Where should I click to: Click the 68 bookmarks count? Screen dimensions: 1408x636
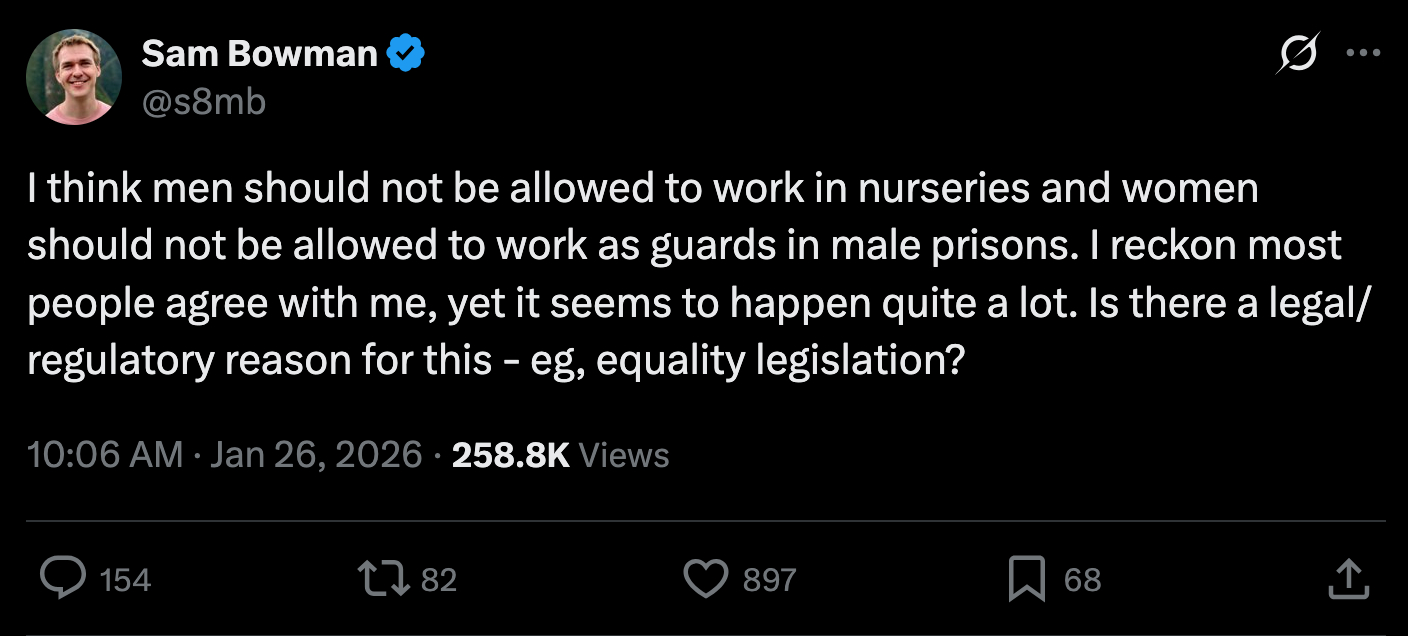click(x=1082, y=580)
